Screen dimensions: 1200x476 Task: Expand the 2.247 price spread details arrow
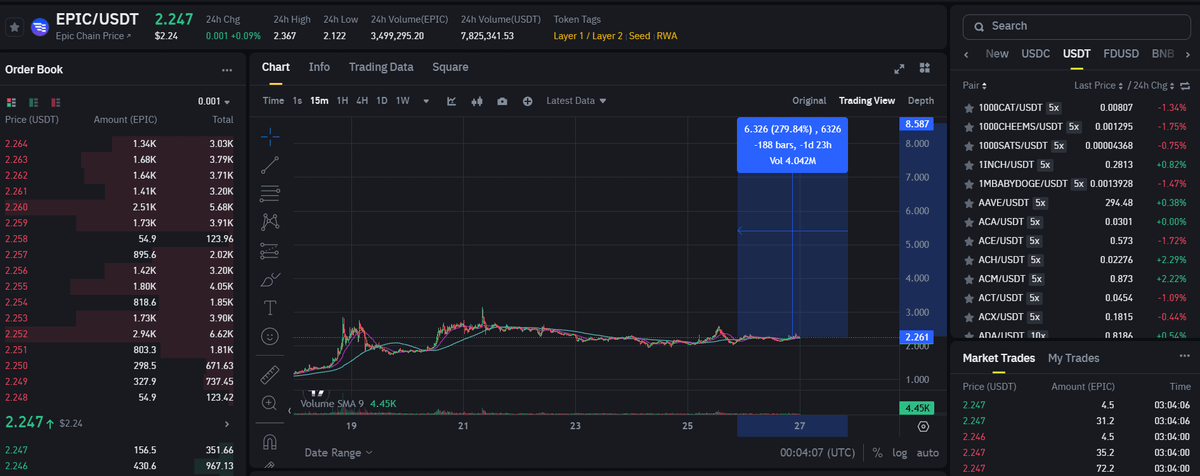tap(226, 424)
